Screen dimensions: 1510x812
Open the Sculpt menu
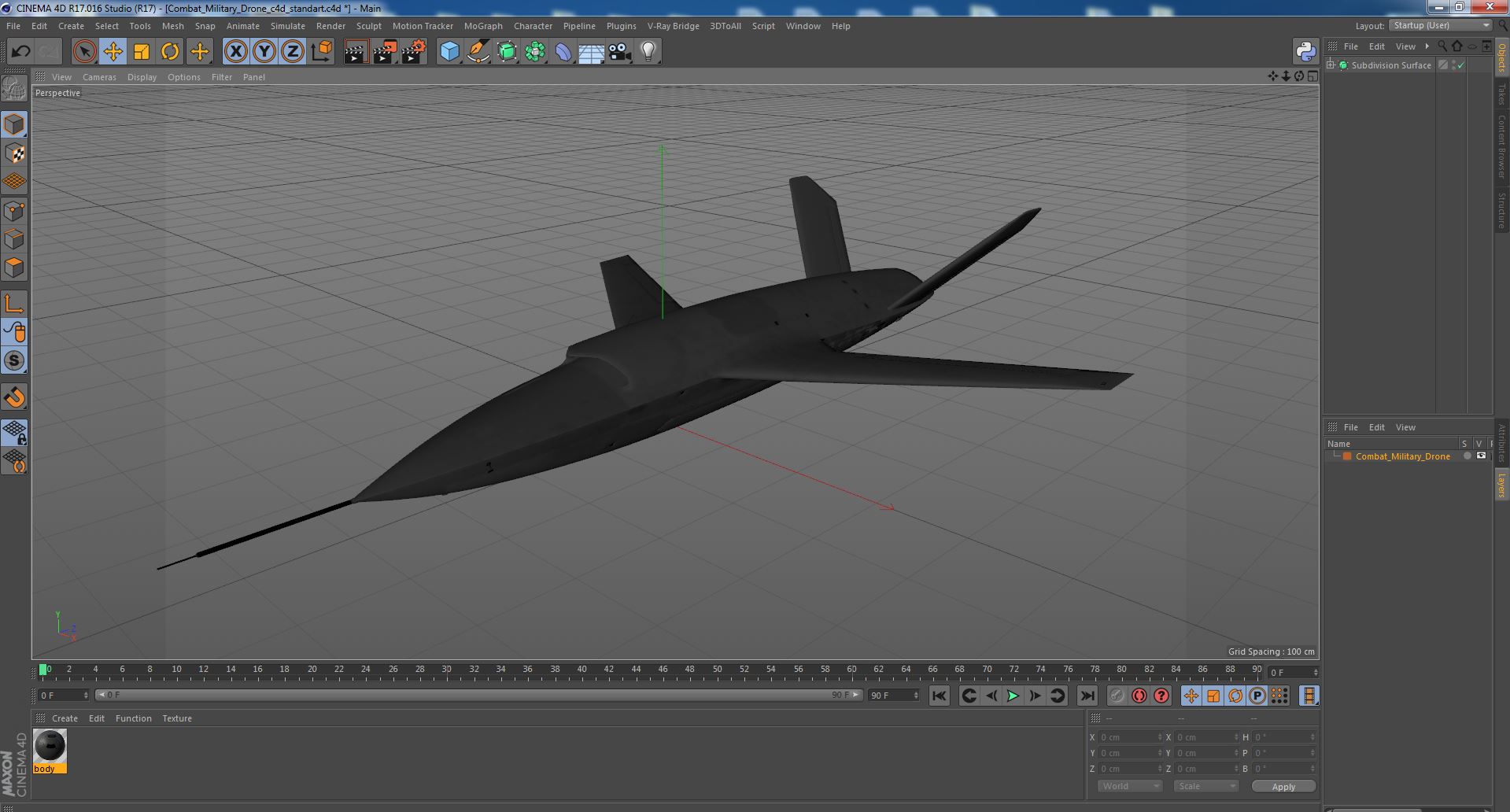[x=368, y=26]
